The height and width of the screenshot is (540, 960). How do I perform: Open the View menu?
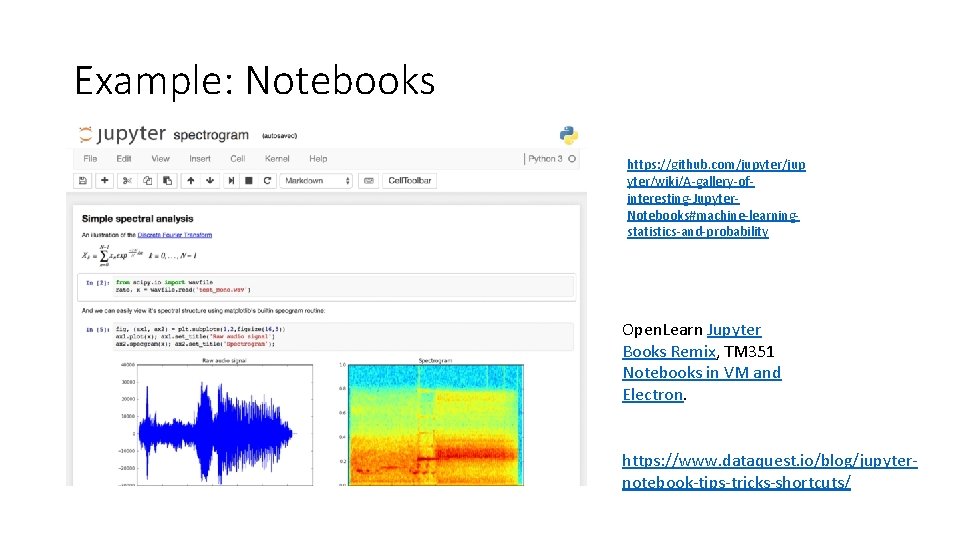pos(160,159)
